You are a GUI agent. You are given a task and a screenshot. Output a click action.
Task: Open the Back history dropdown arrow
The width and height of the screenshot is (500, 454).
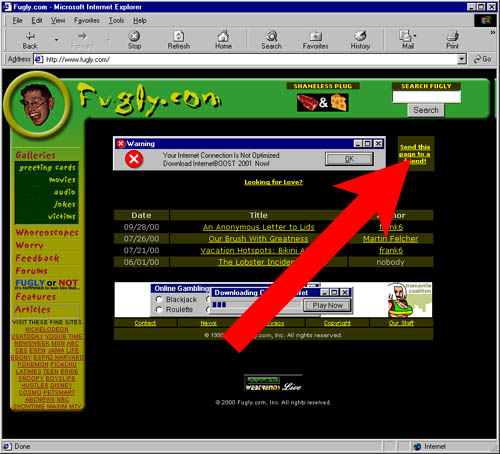coord(56,40)
